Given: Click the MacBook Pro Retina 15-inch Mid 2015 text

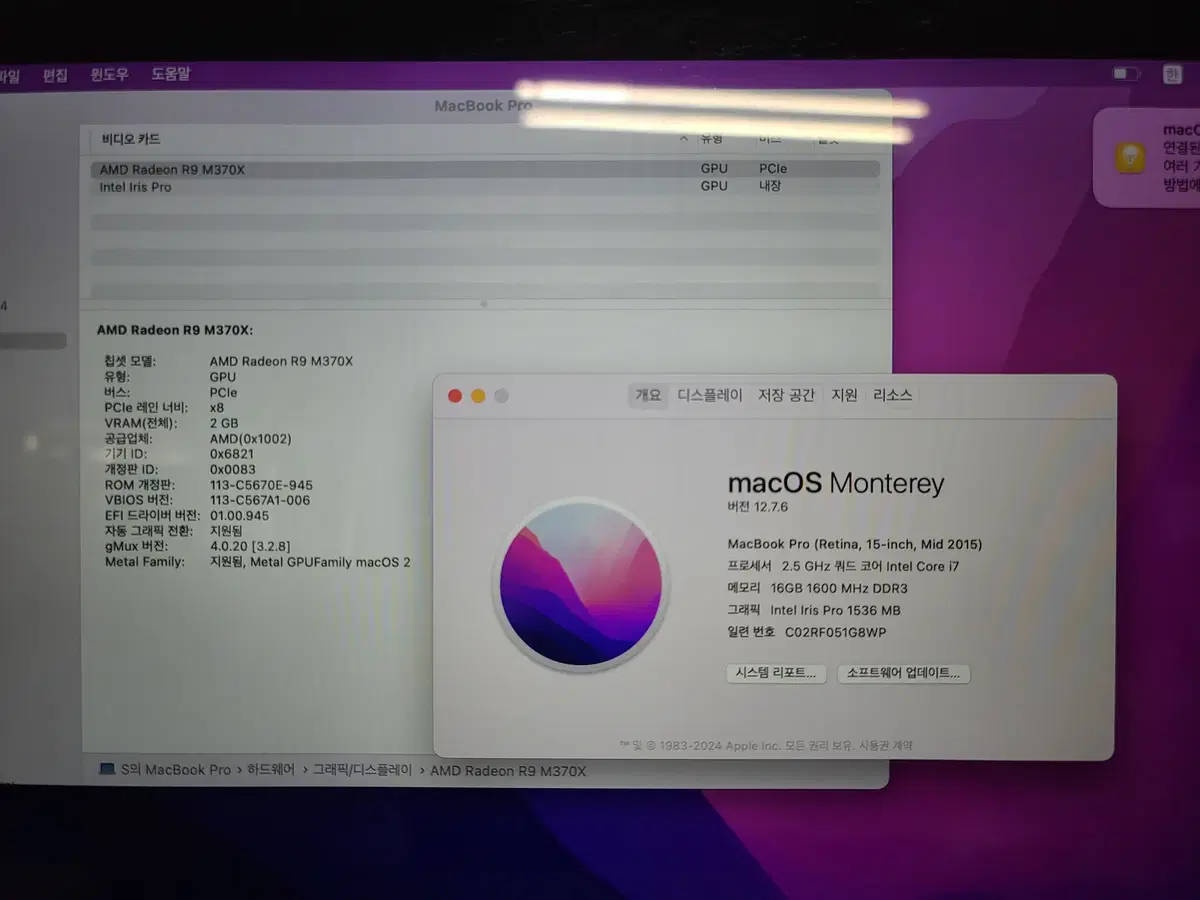Looking at the screenshot, I should tap(855, 544).
